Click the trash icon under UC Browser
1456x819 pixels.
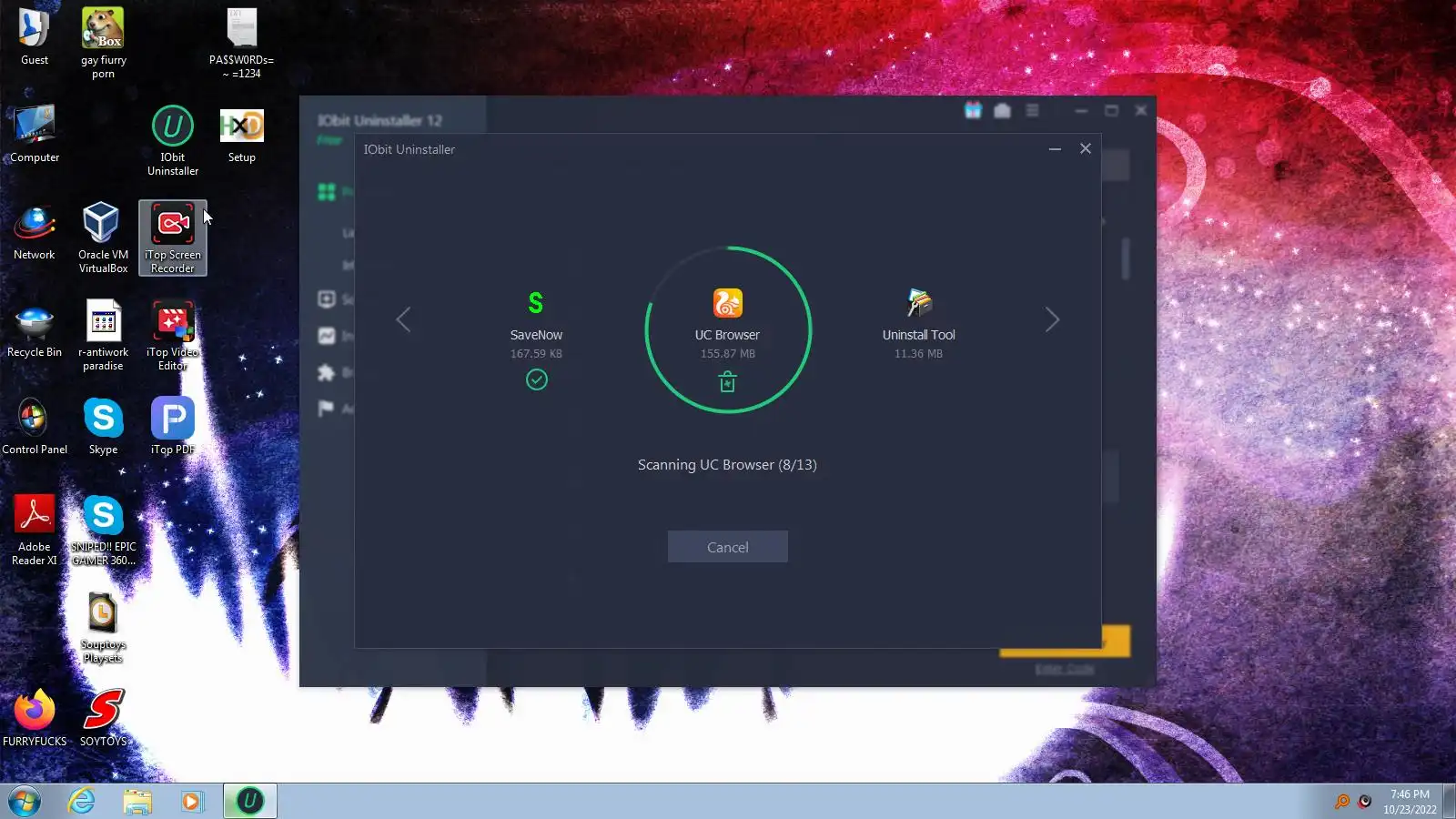727,382
